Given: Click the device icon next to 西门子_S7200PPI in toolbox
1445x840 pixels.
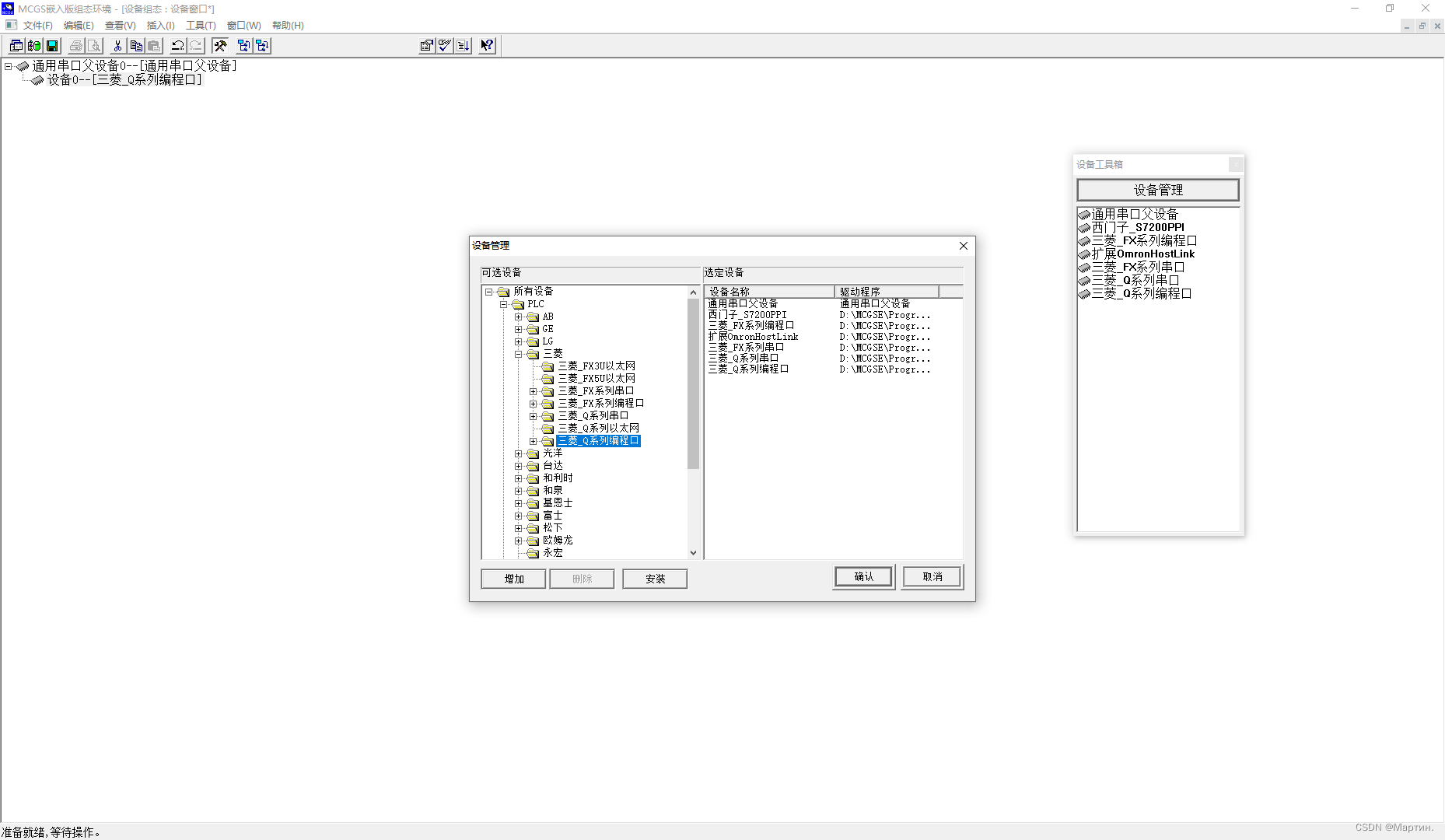Looking at the screenshot, I should click(x=1084, y=228).
